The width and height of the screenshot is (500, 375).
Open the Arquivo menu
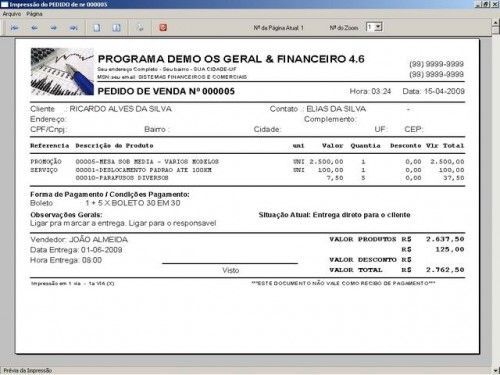[x=12, y=14]
